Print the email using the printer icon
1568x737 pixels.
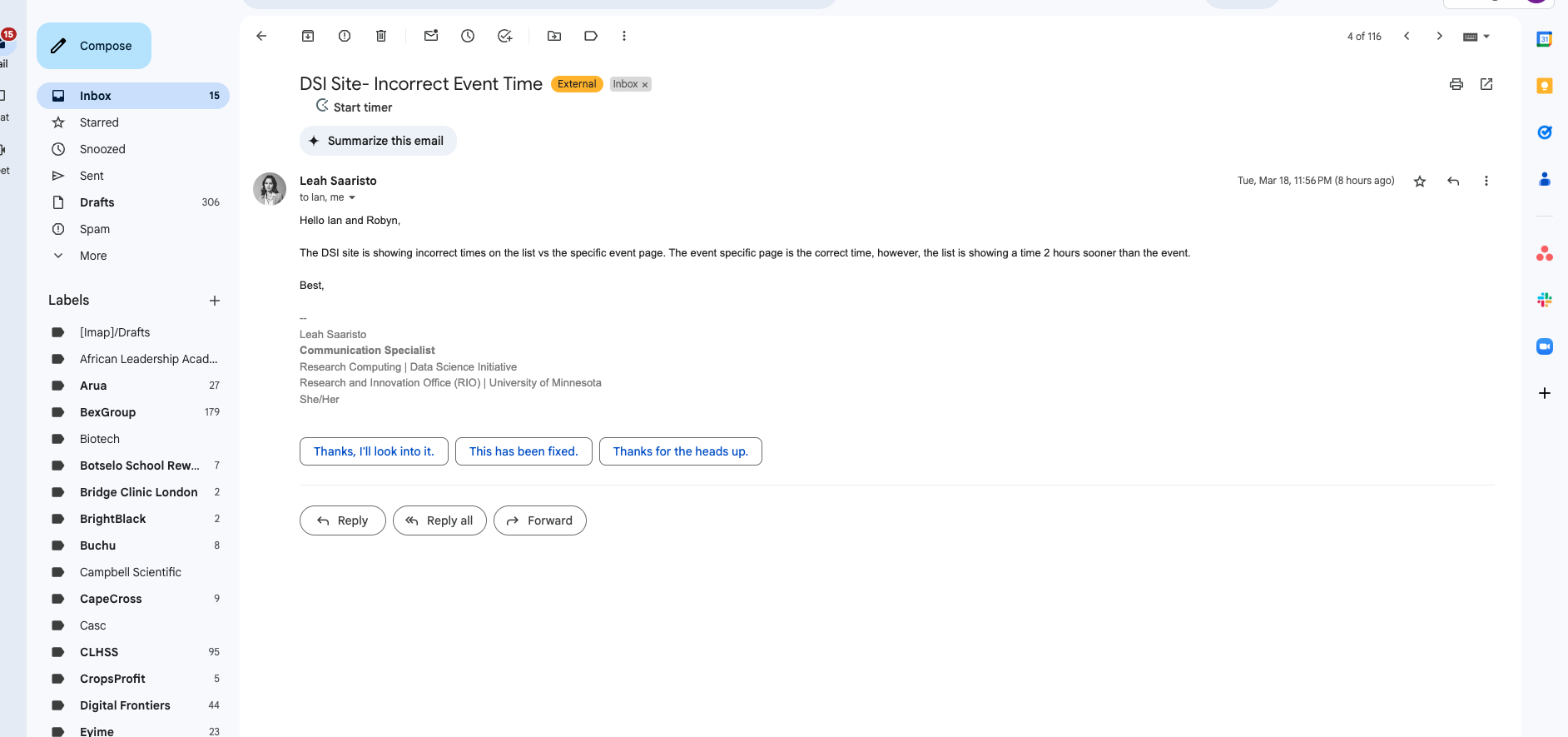[1456, 84]
